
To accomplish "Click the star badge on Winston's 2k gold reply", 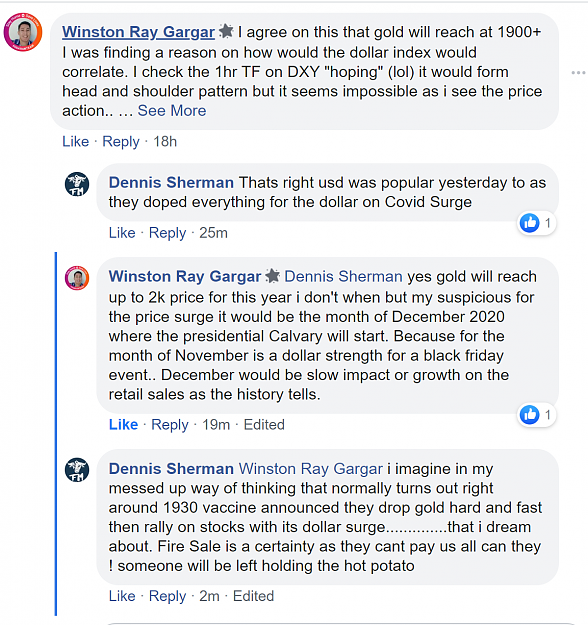I will click(273, 276).
